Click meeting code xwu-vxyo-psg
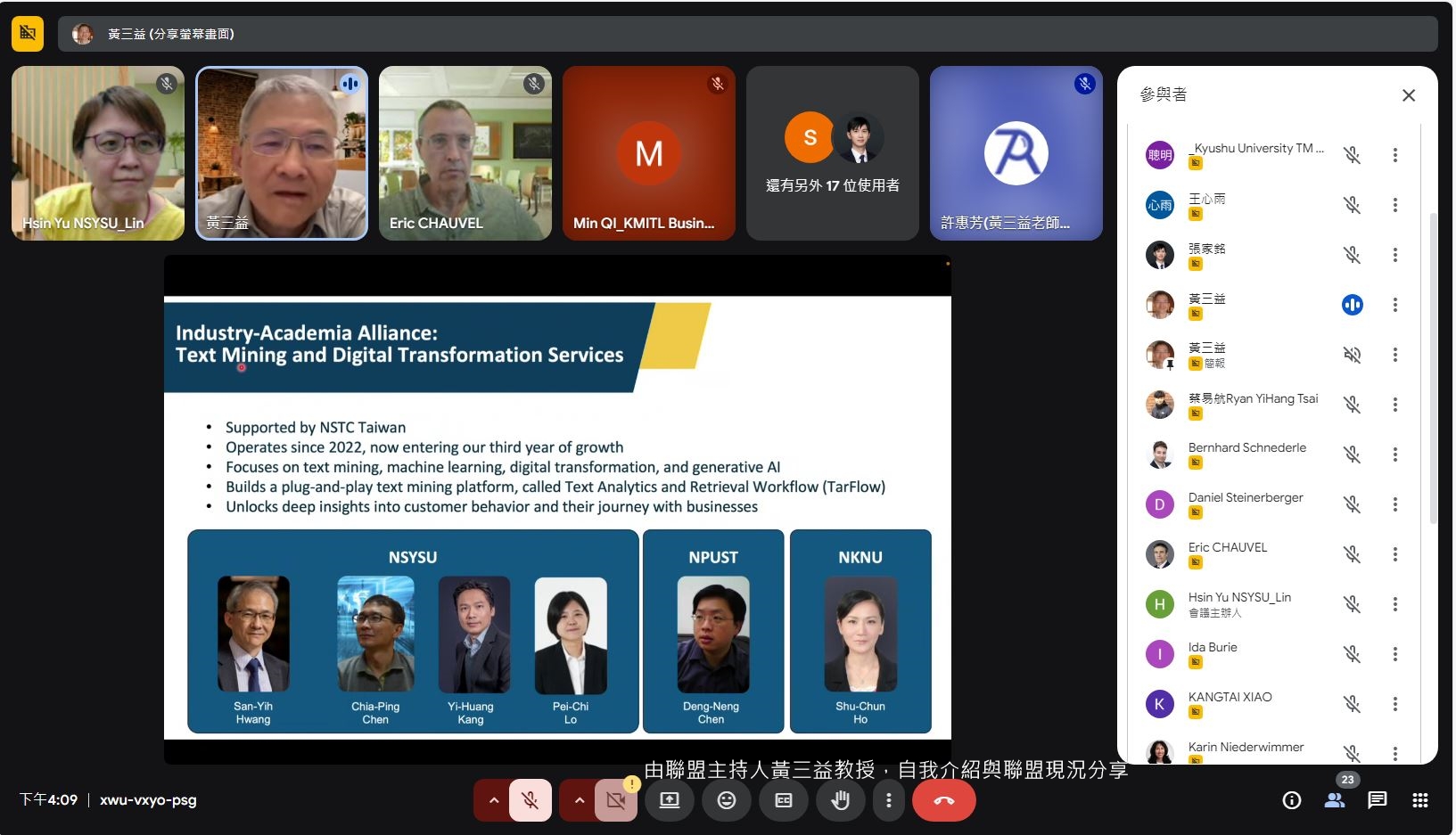This screenshot has width=1456, height=835. click(148, 800)
